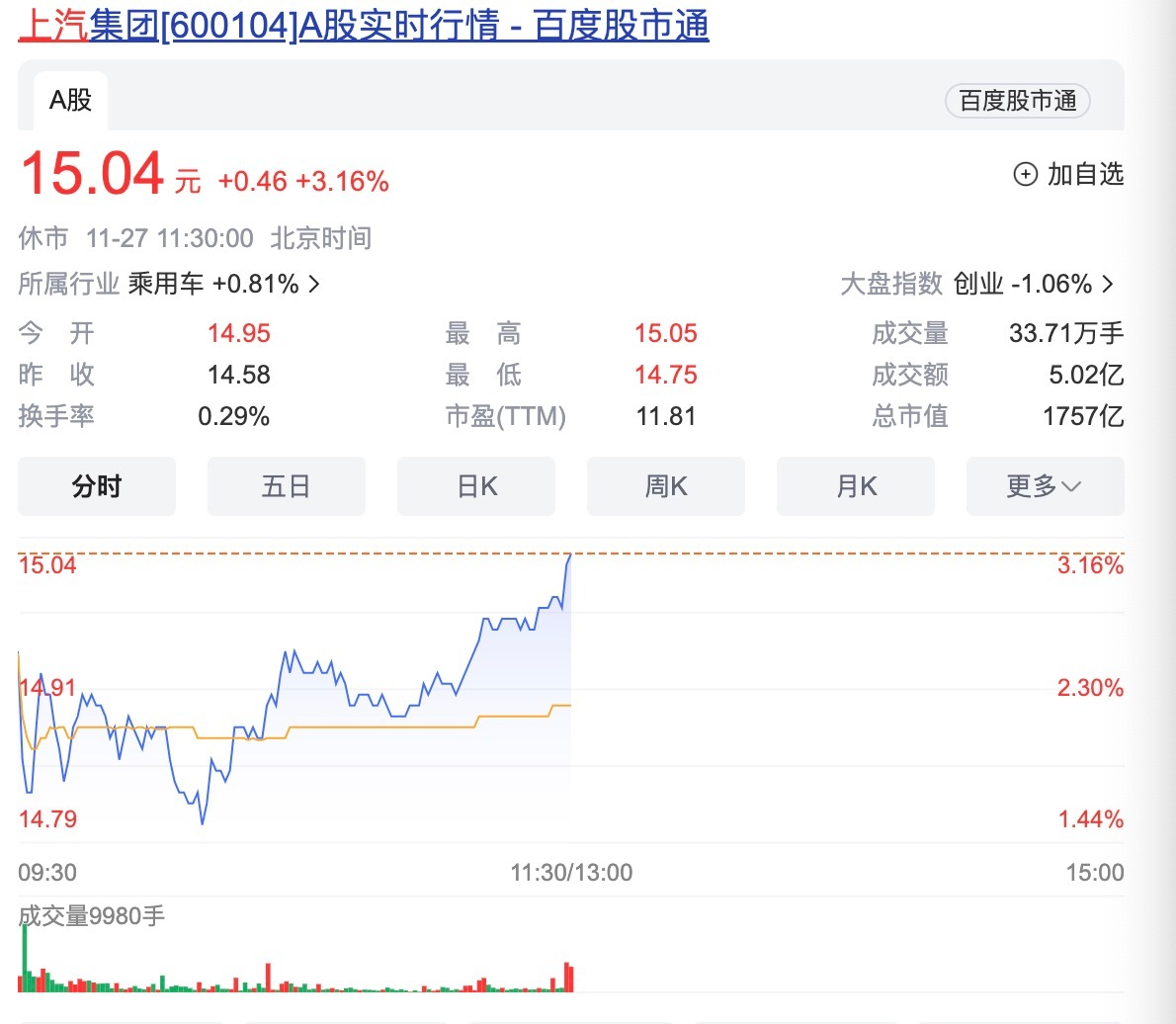This screenshot has height=1024, width=1176.
Task: Click the 换手率 value 0.29%
Action: [x=233, y=416]
